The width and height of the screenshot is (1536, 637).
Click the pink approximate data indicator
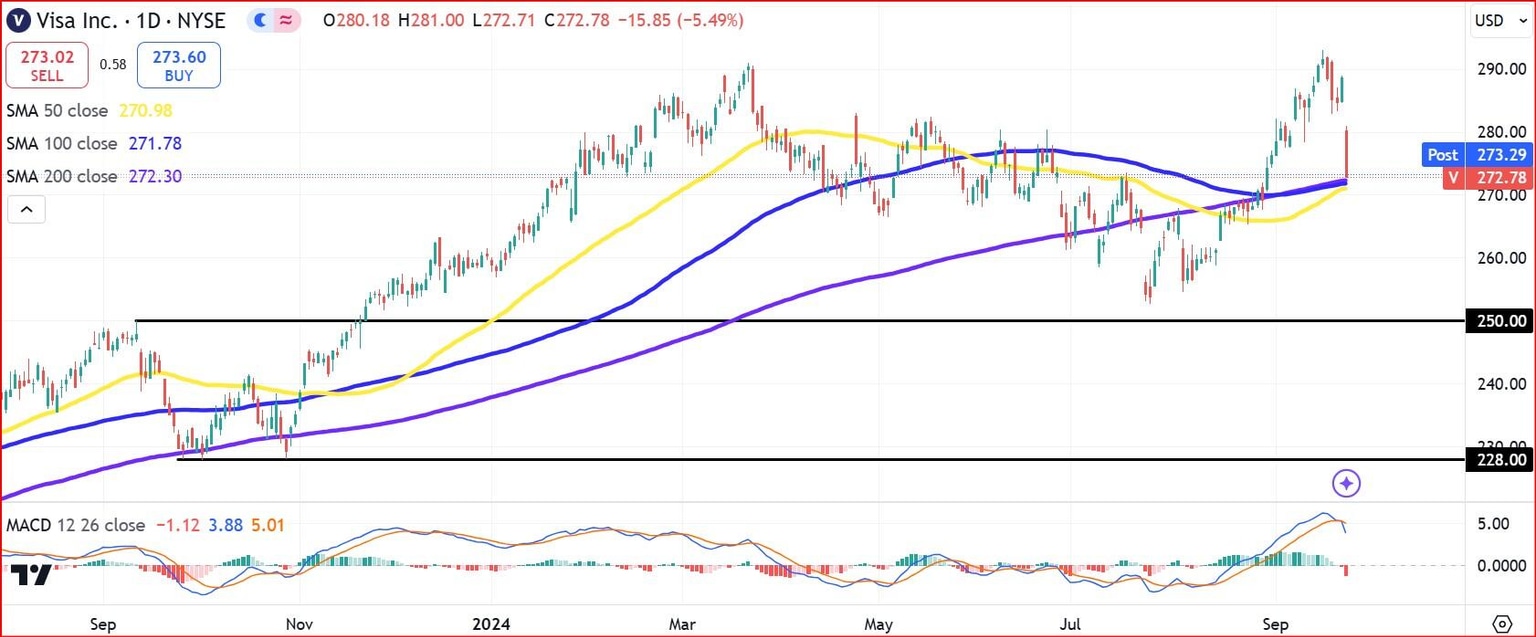[x=287, y=20]
